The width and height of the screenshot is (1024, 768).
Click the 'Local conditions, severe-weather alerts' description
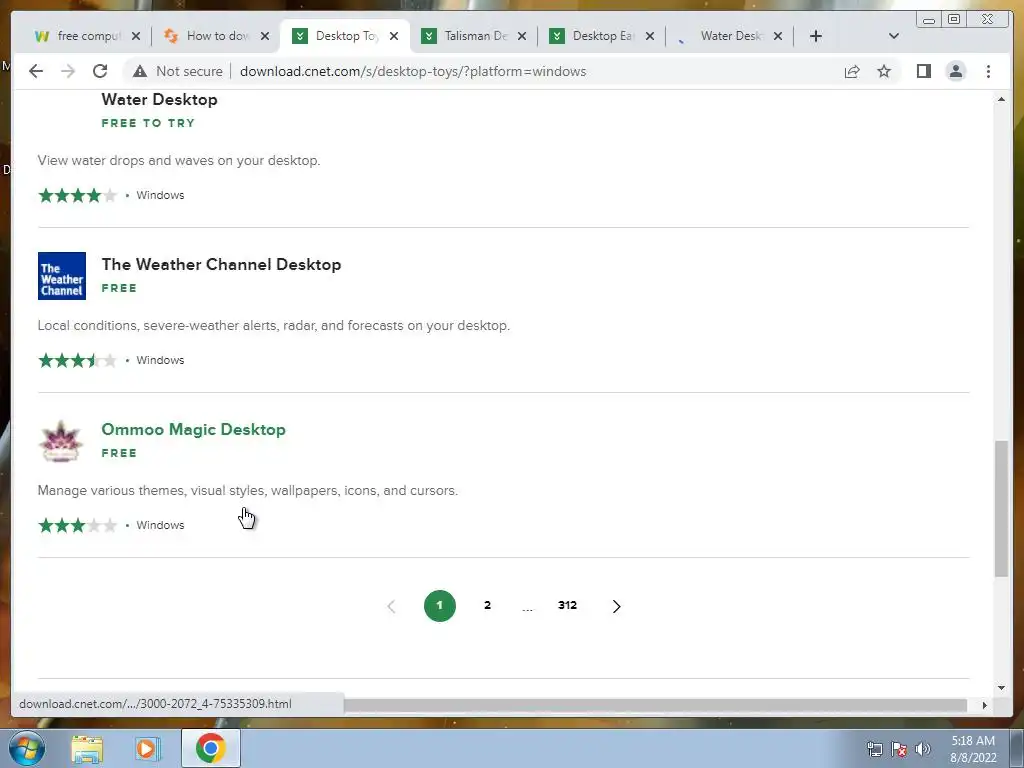274,325
